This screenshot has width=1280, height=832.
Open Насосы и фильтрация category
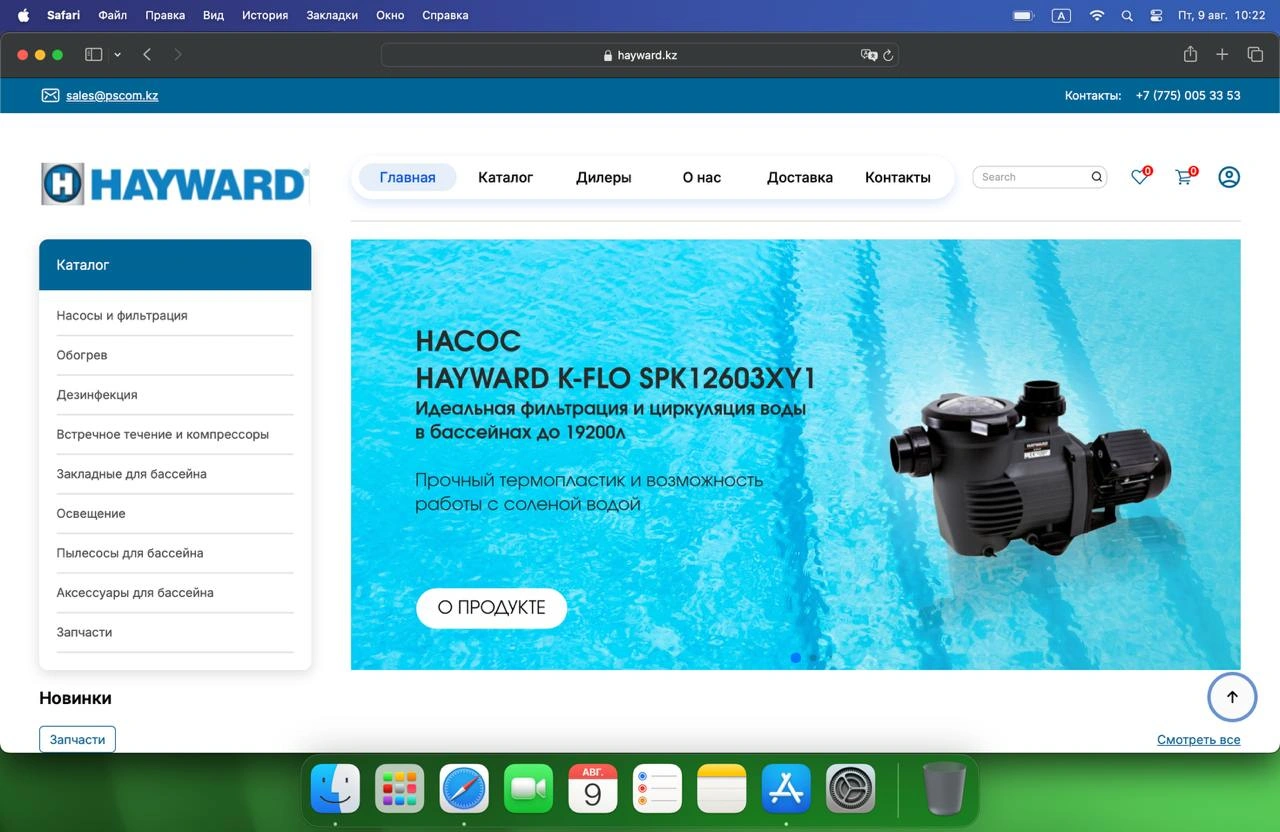[x=122, y=315]
